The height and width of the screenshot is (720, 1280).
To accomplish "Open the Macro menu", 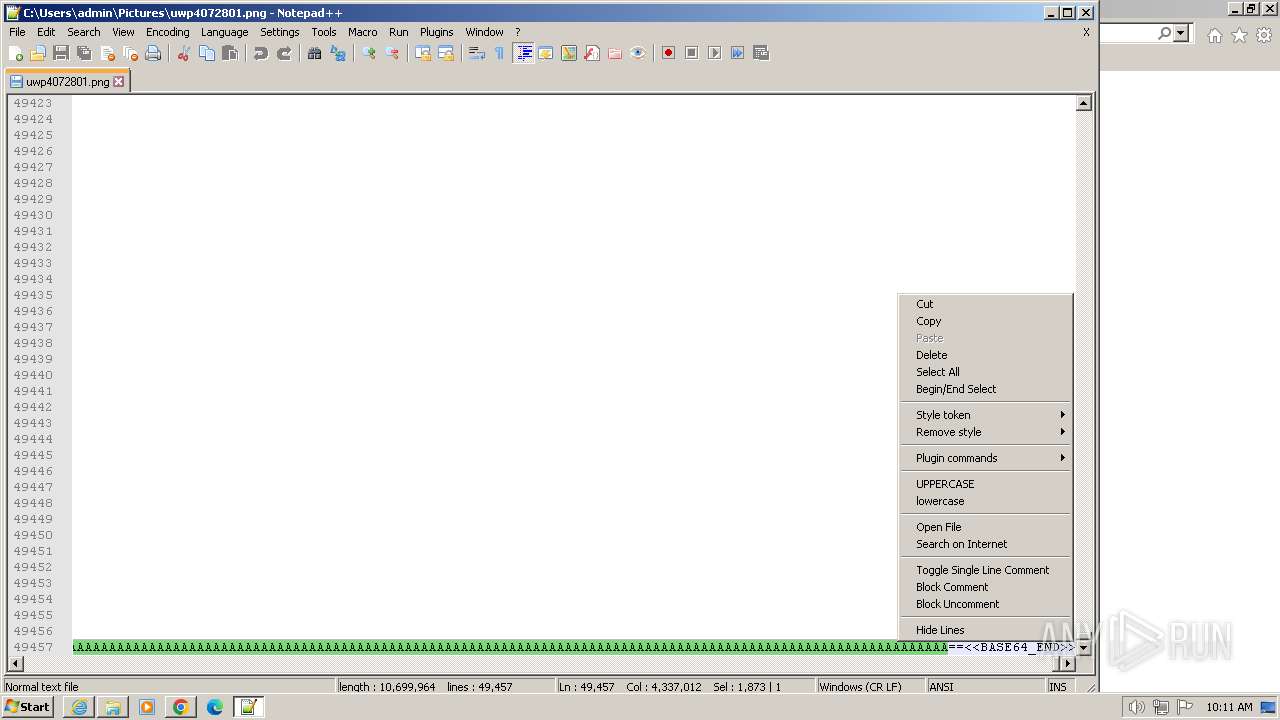I will point(362,32).
